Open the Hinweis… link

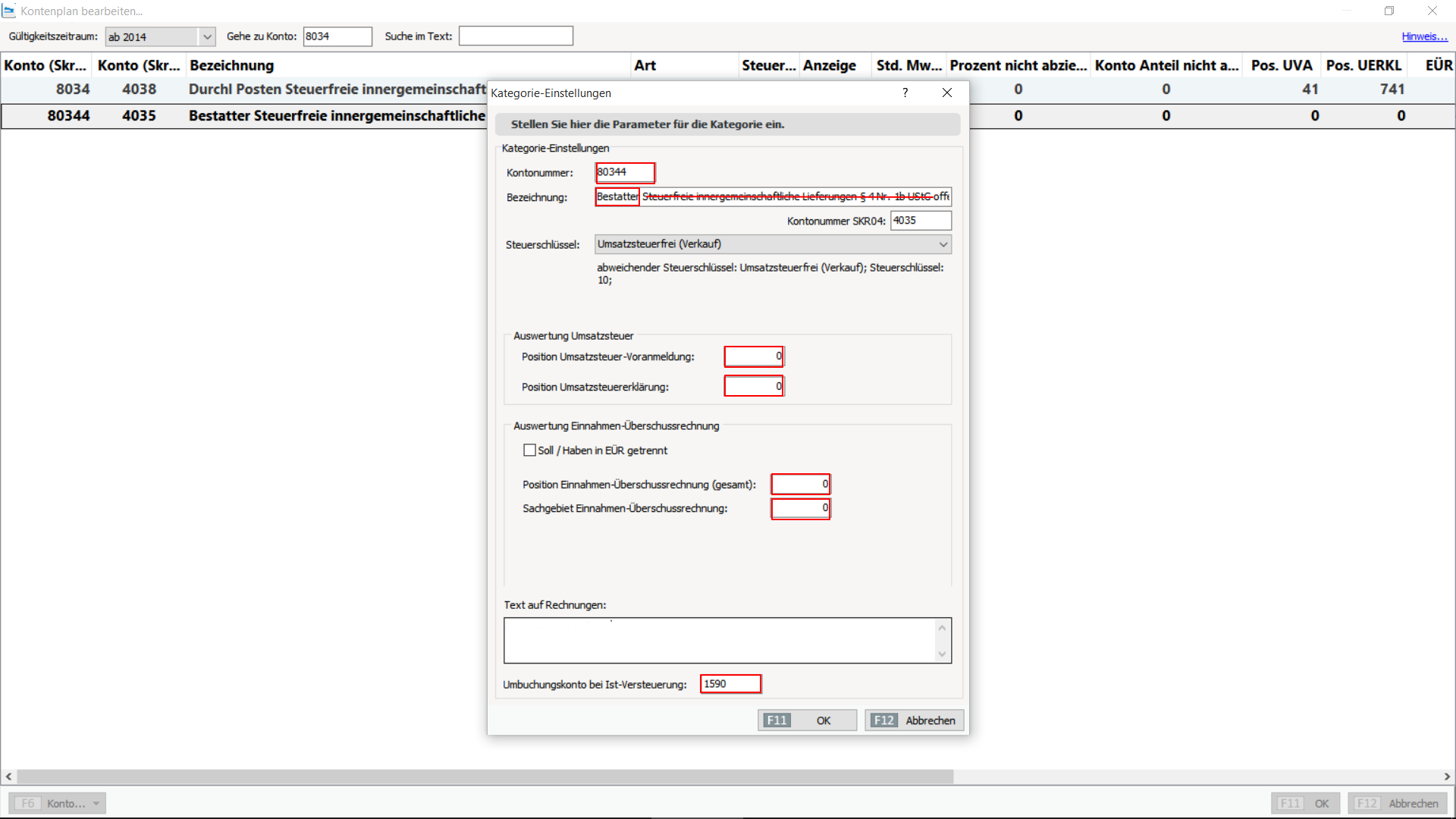point(1424,36)
